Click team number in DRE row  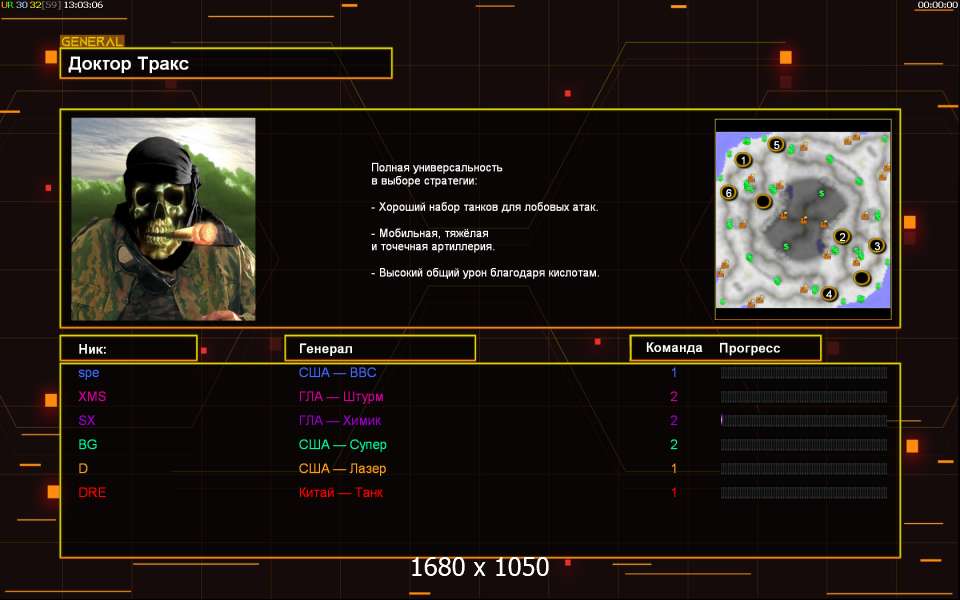point(674,492)
